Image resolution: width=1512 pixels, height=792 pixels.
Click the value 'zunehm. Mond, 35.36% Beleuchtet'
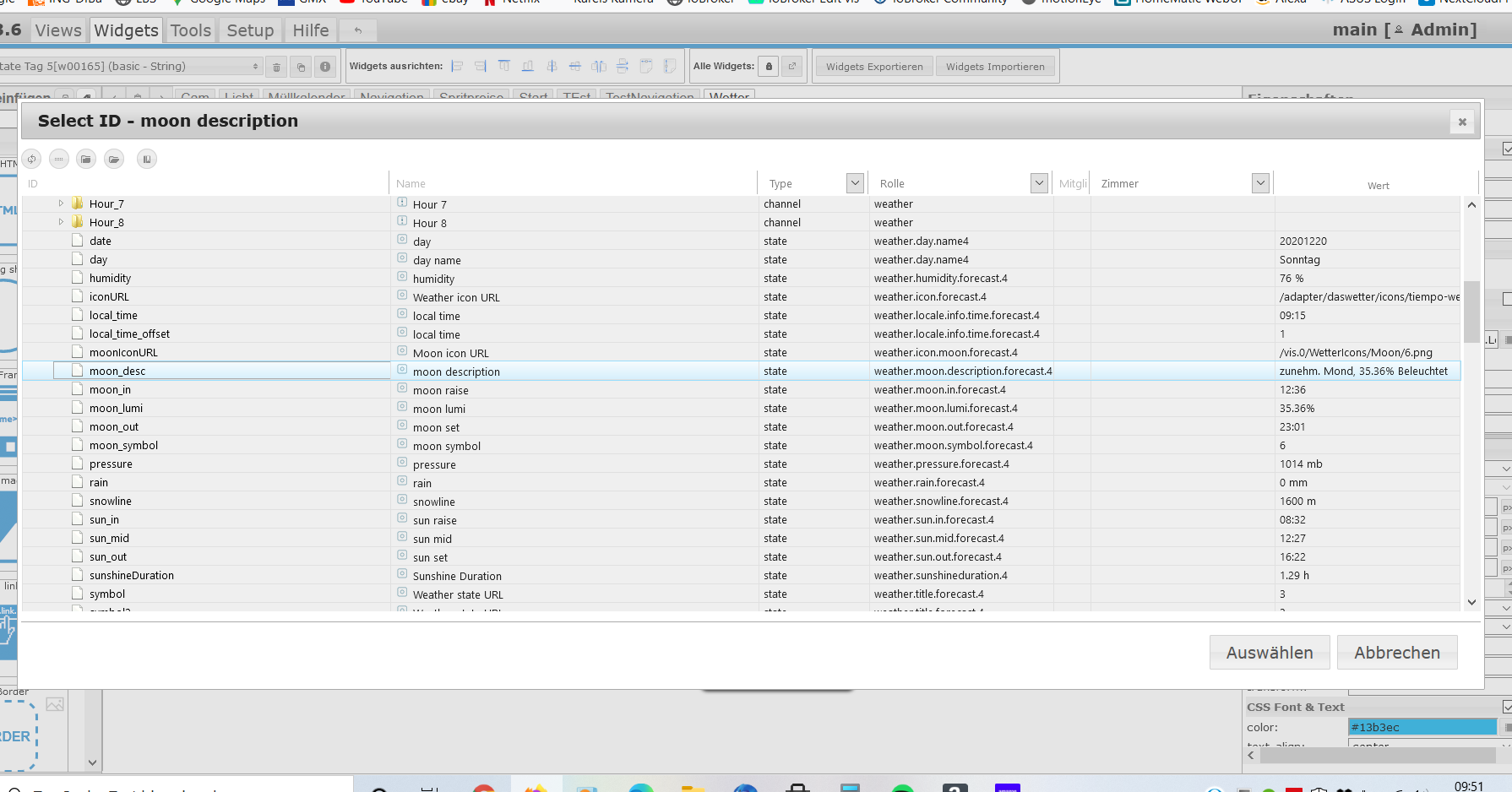[1363, 371]
